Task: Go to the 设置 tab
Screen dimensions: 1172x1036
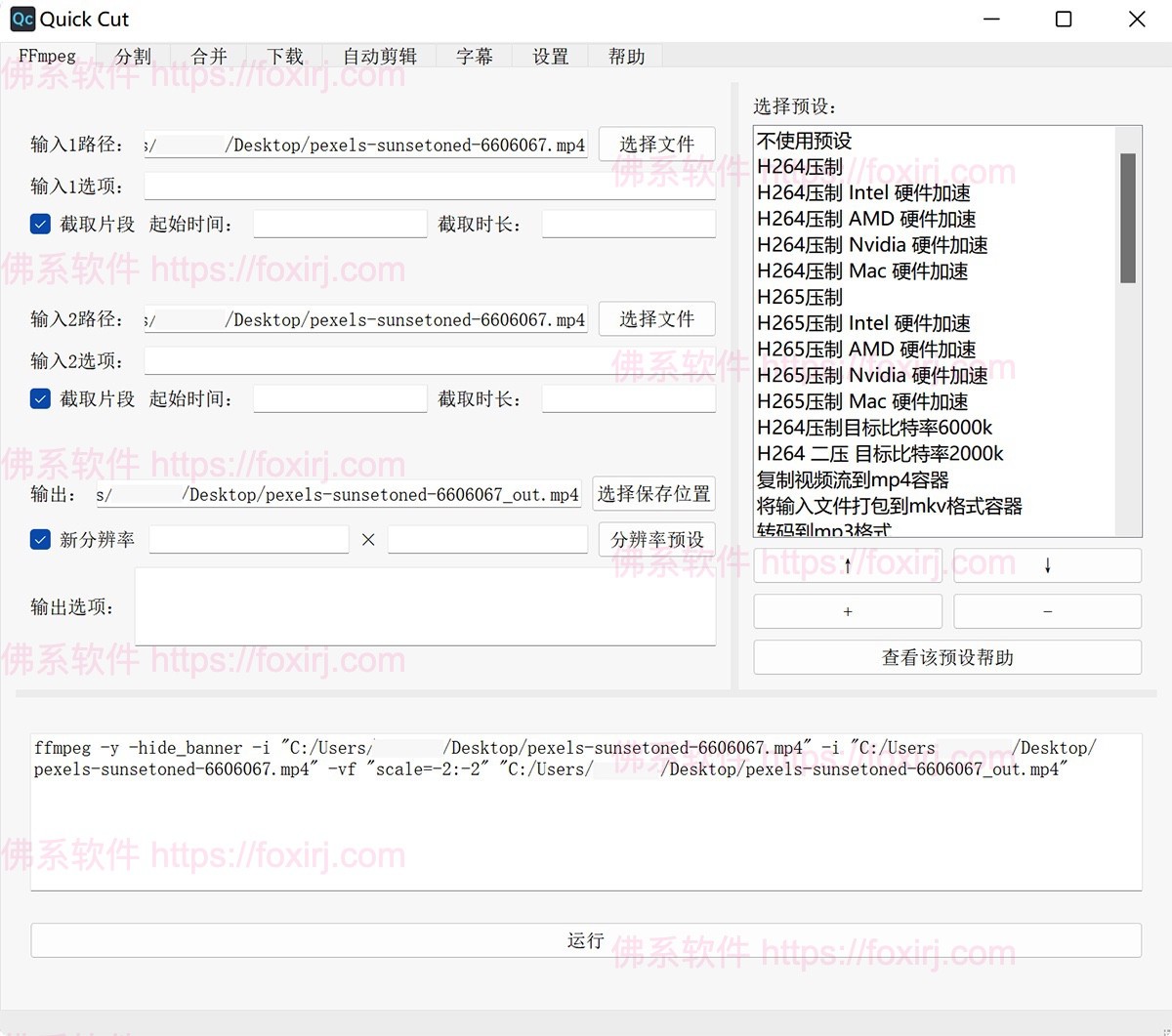Action: tap(551, 57)
